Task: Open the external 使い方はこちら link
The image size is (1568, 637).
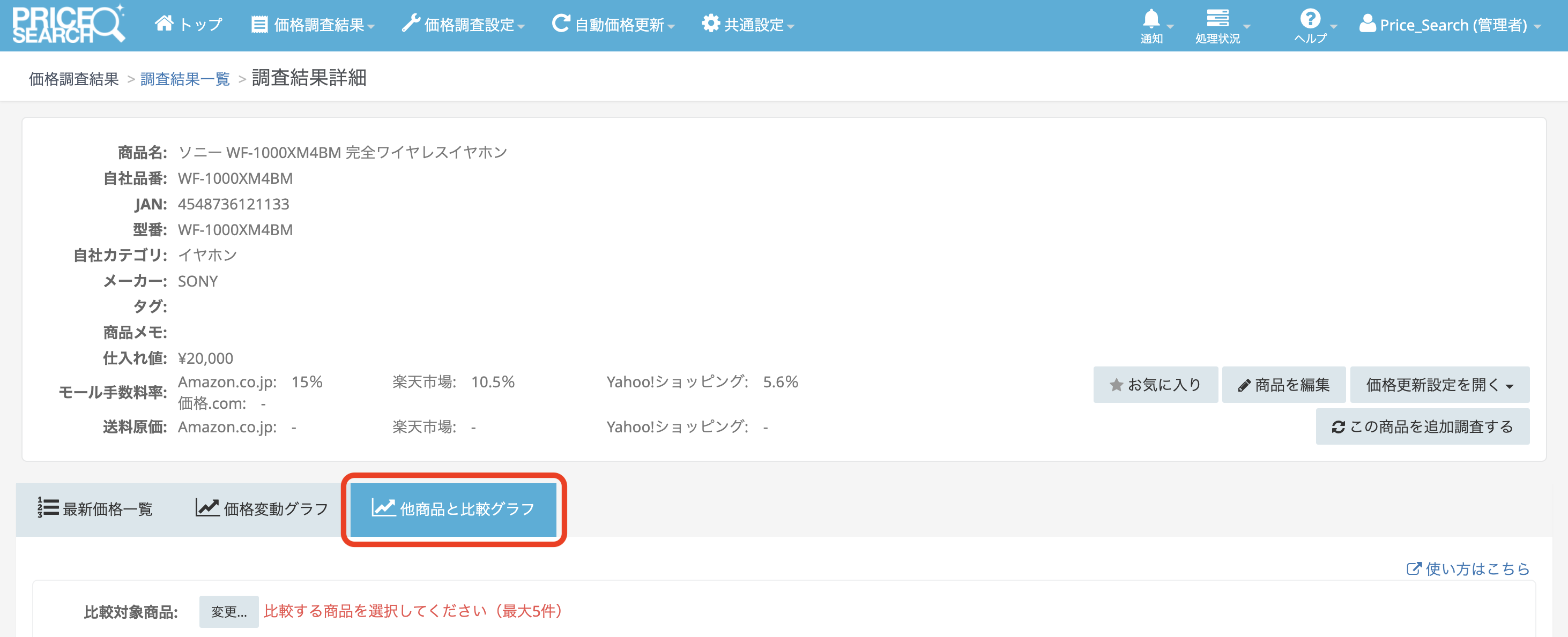Action: 1468,568
